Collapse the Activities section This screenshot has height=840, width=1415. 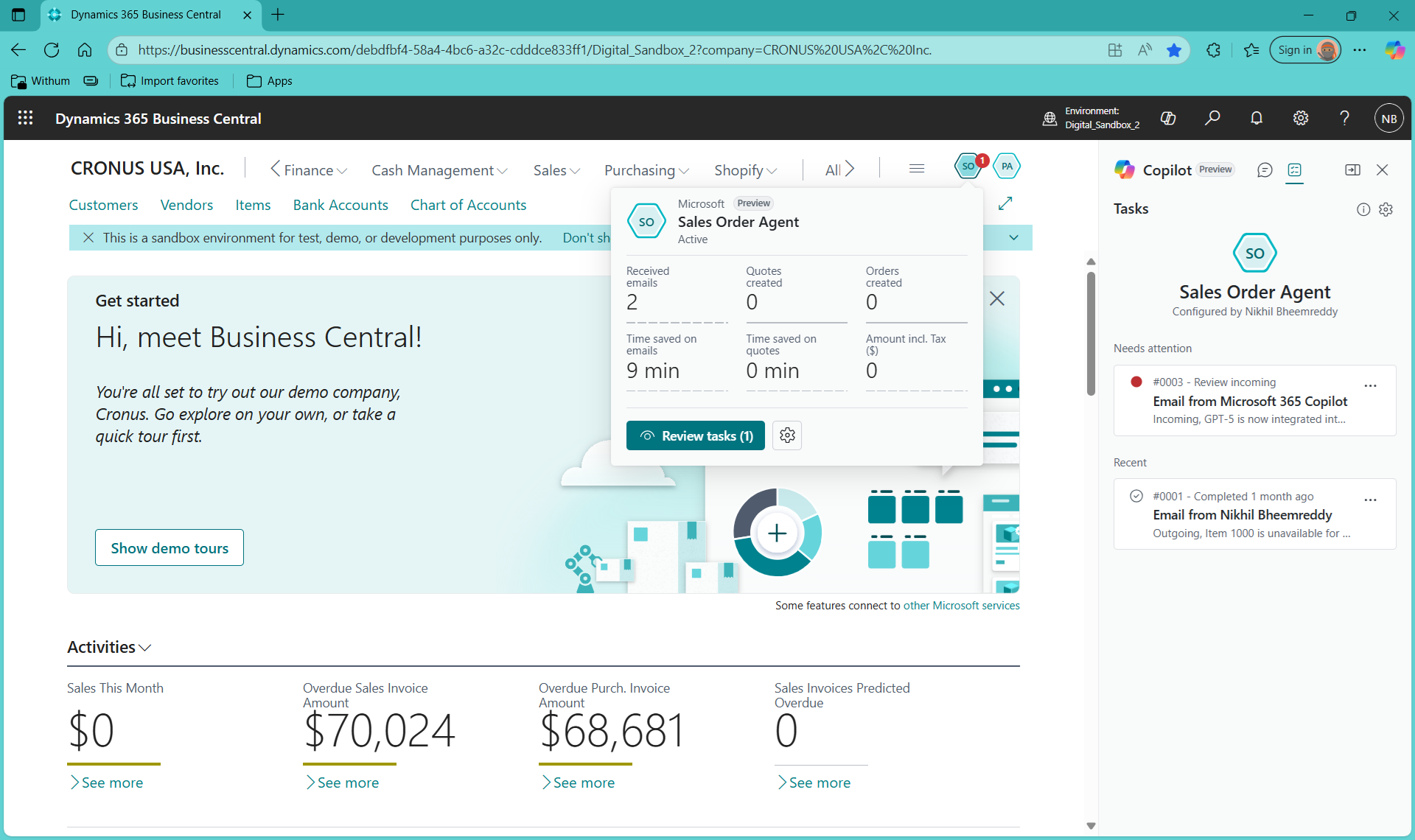pos(146,648)
